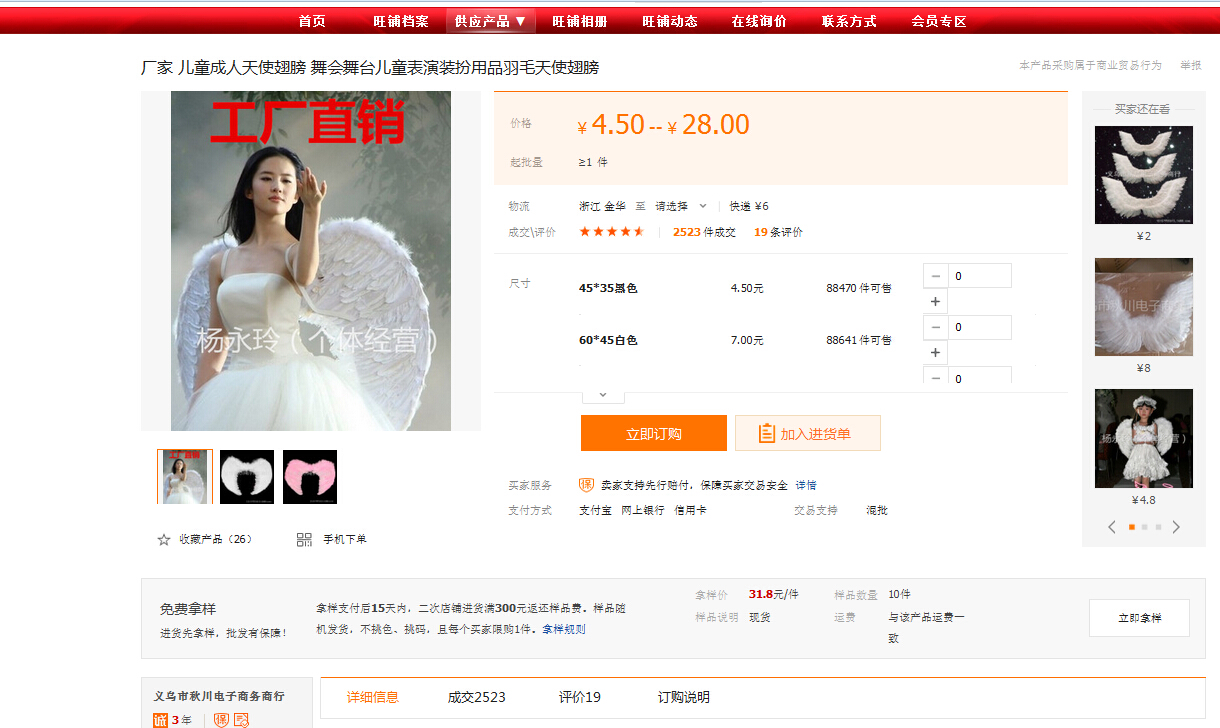
Task: Click the seller credit 诚 badge icon
Action: (161, 720)
